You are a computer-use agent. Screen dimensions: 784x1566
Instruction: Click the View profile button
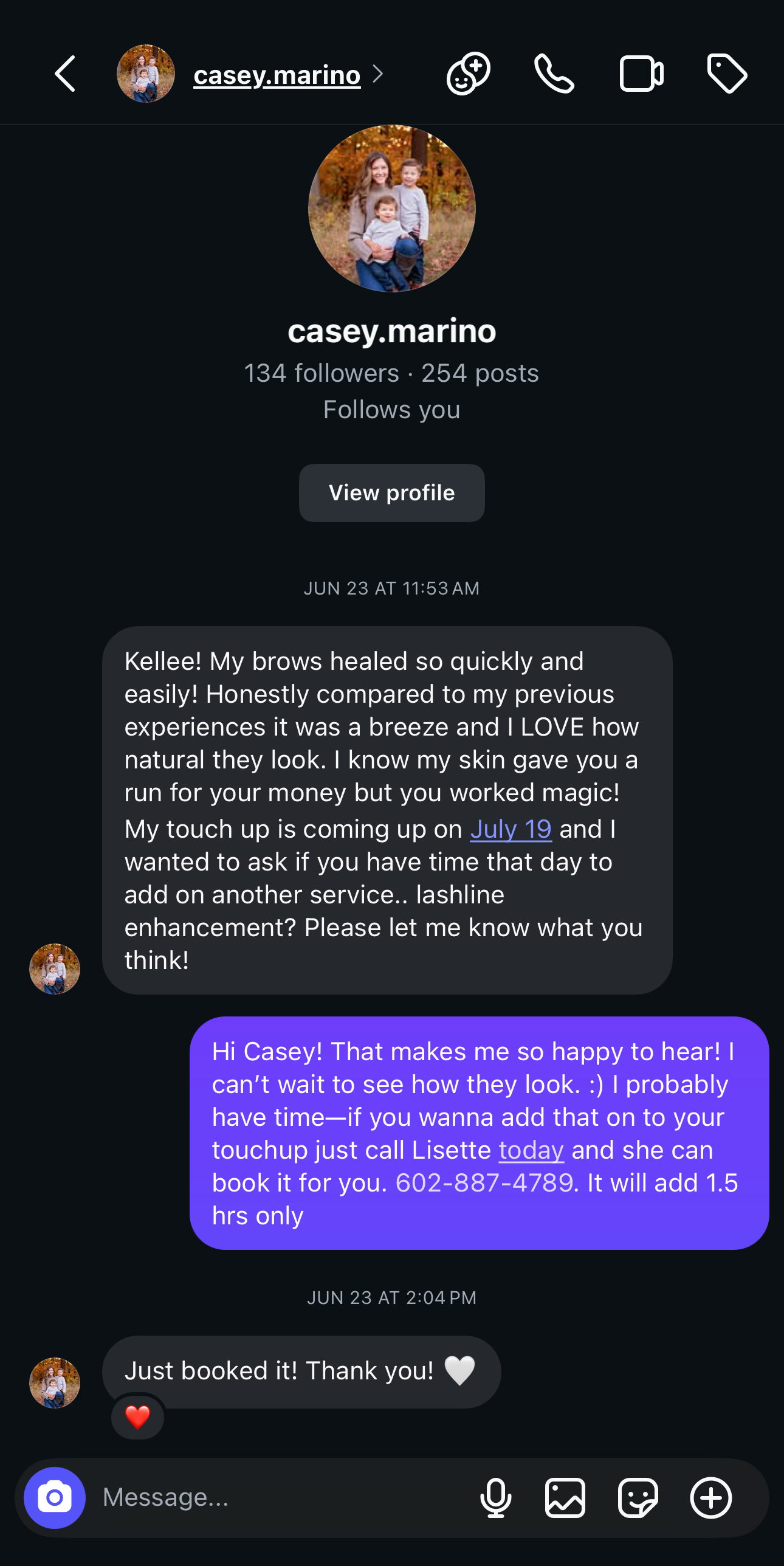[391, 493]
